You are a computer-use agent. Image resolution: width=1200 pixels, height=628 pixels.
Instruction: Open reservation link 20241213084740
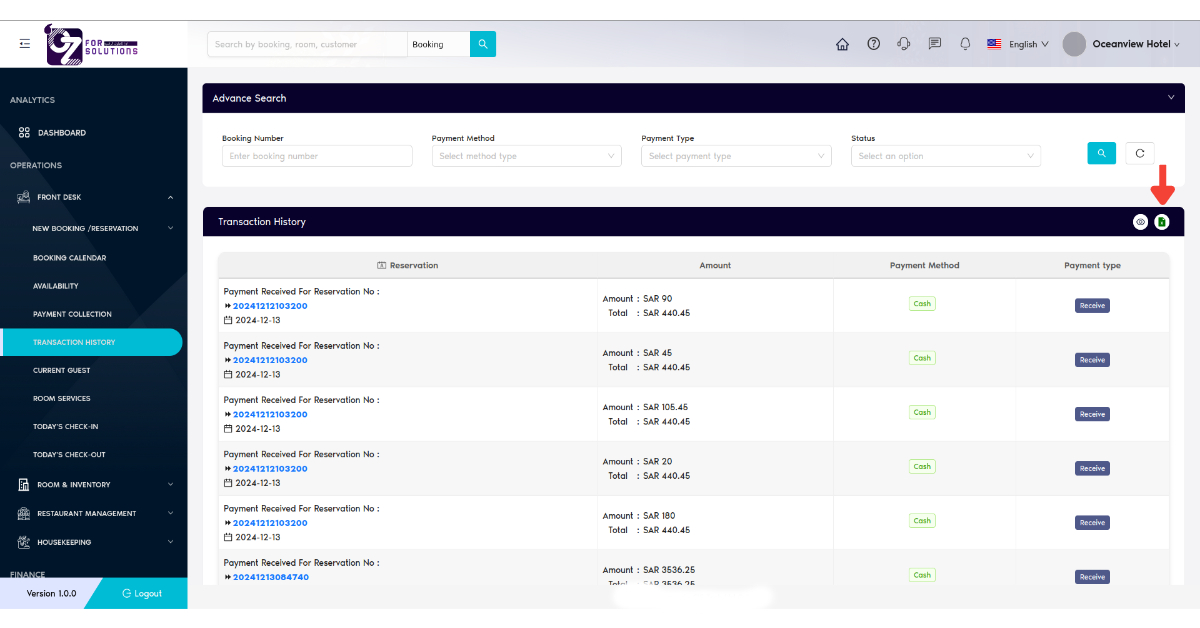pyautogui.click(x=270, y=577)
